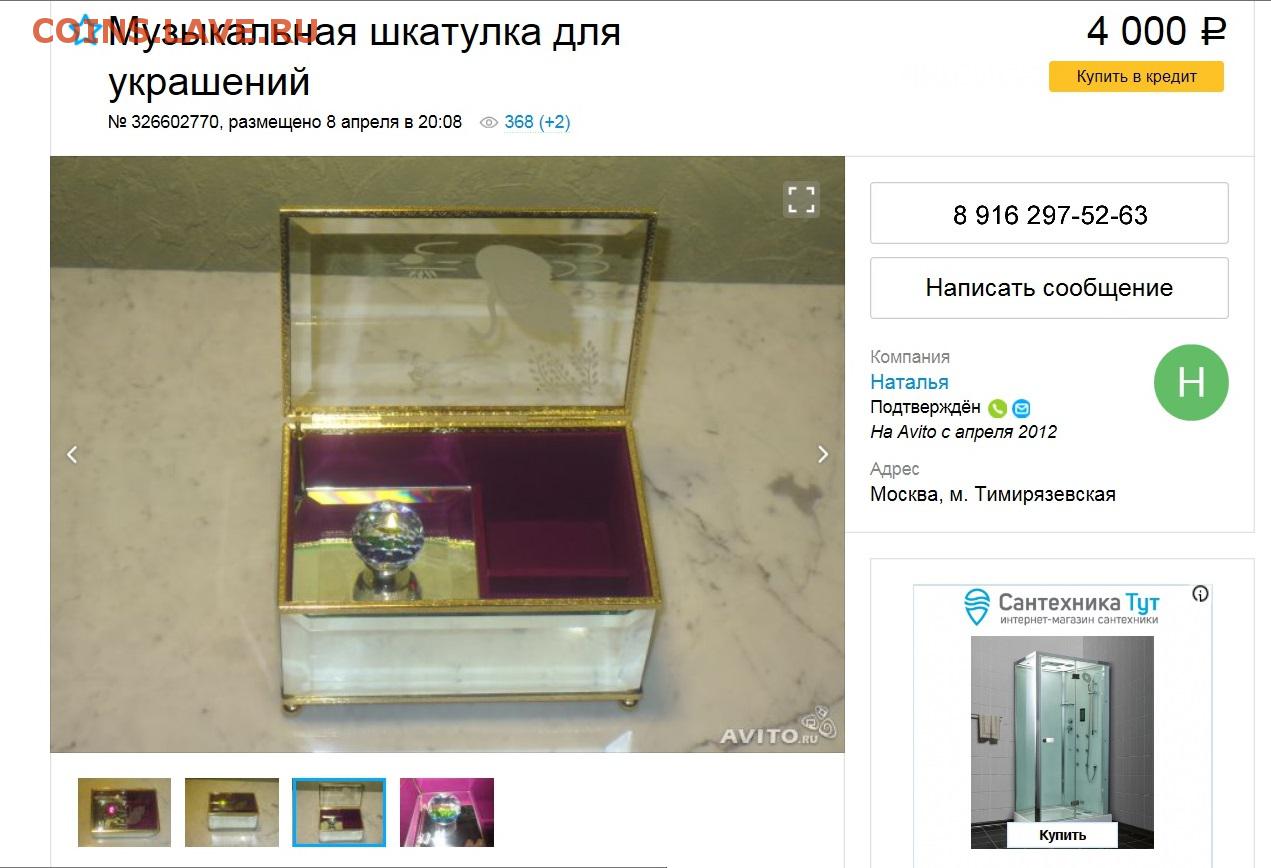Select the fourth thumbnail with crystal ball
The image size is (1271, 868).
click(447, 812)
